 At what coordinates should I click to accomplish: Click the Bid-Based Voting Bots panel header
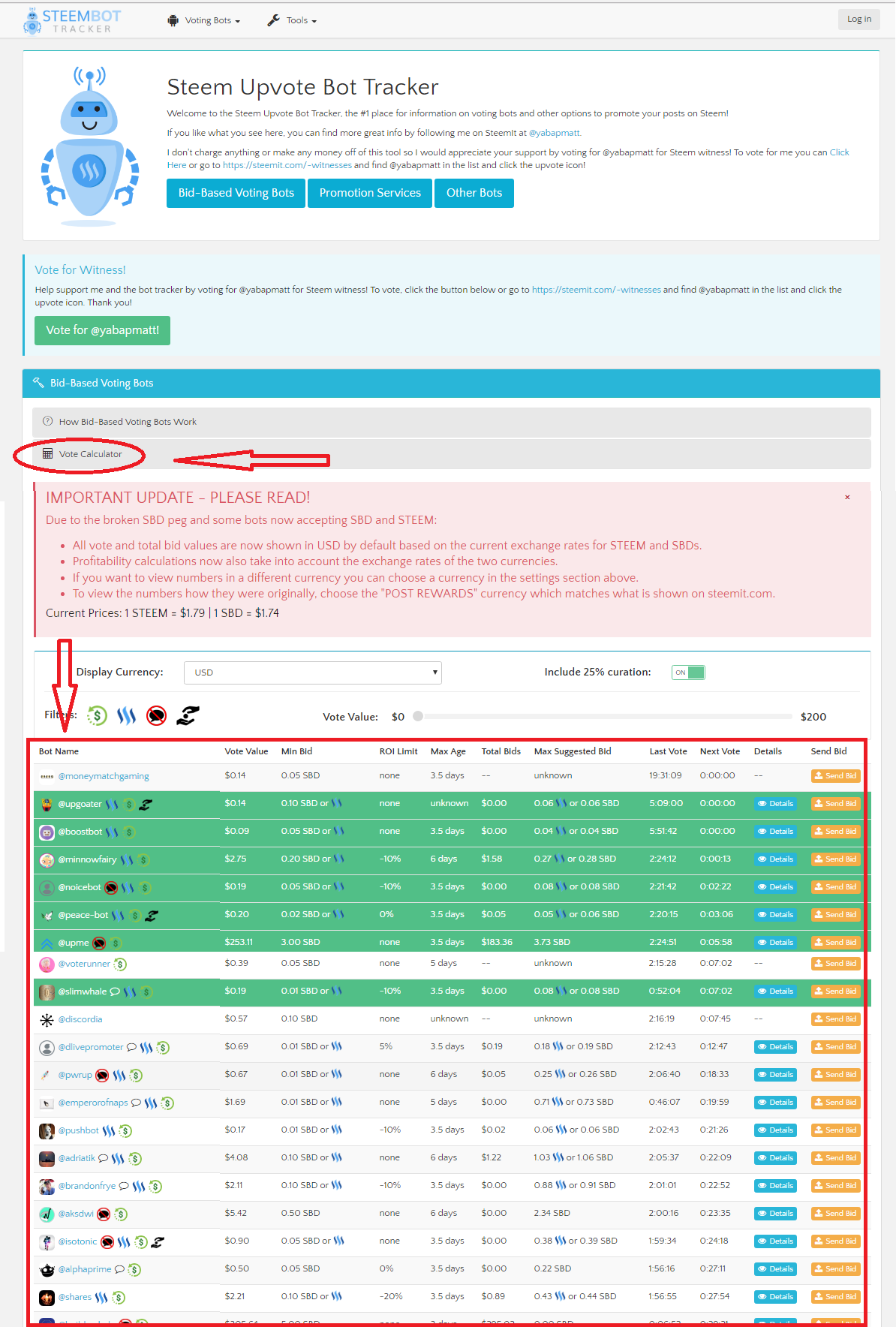(451, 383)
